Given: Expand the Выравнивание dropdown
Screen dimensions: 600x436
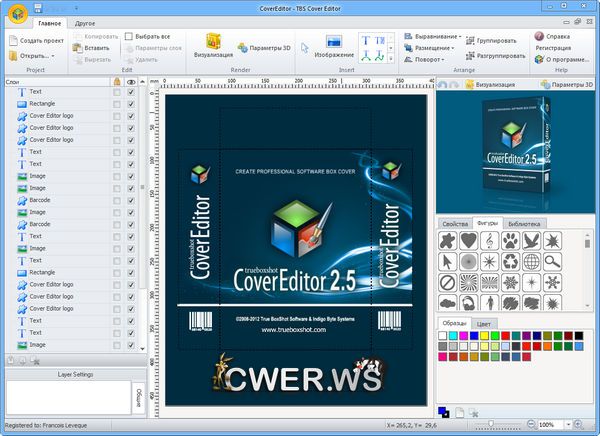Looking at the screenshot, I should tap(433, 36).
